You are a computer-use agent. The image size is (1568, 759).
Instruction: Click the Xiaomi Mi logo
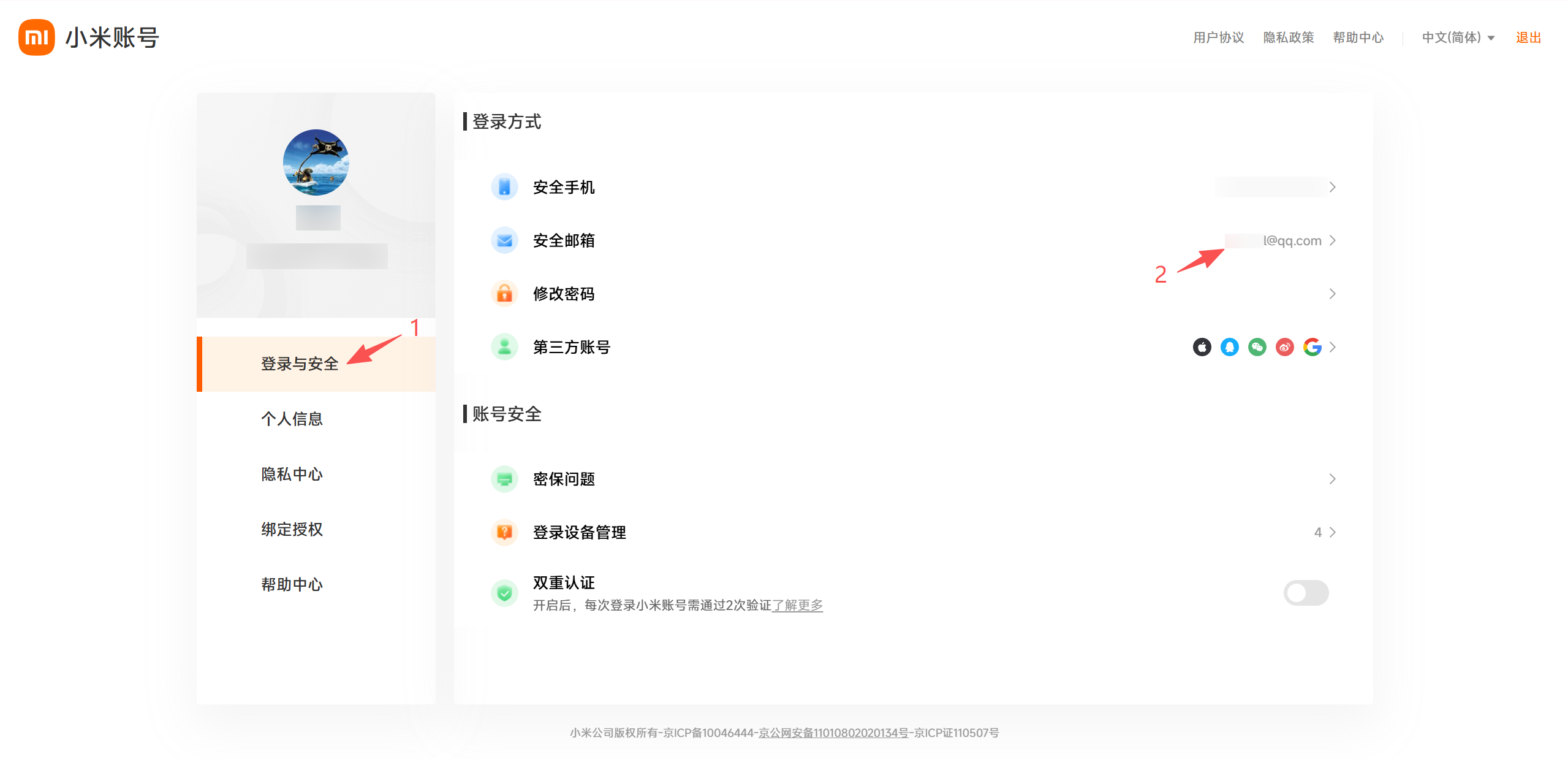tap(36, 37)
